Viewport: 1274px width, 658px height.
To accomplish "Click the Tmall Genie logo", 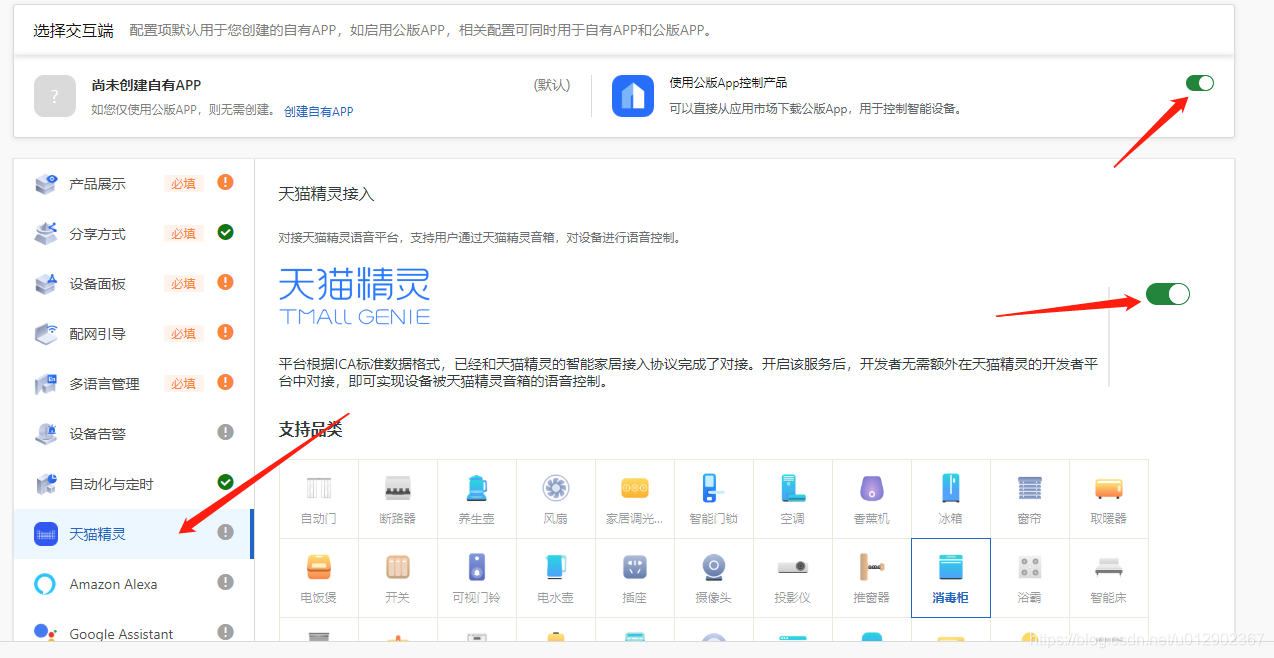I will tap(354, 296).
